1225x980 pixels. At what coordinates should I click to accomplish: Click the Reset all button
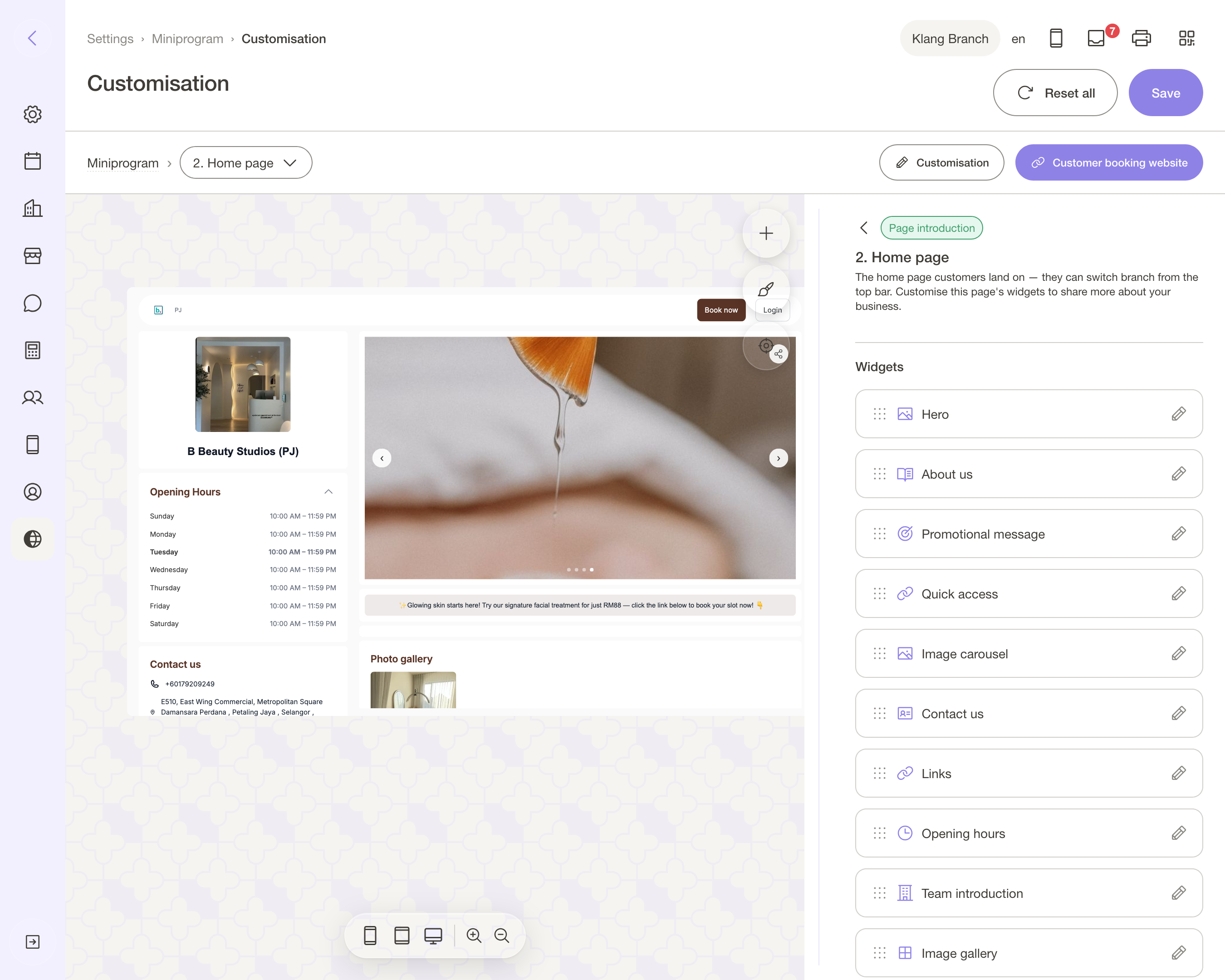pyautogui.click(x=1055, y=93)
